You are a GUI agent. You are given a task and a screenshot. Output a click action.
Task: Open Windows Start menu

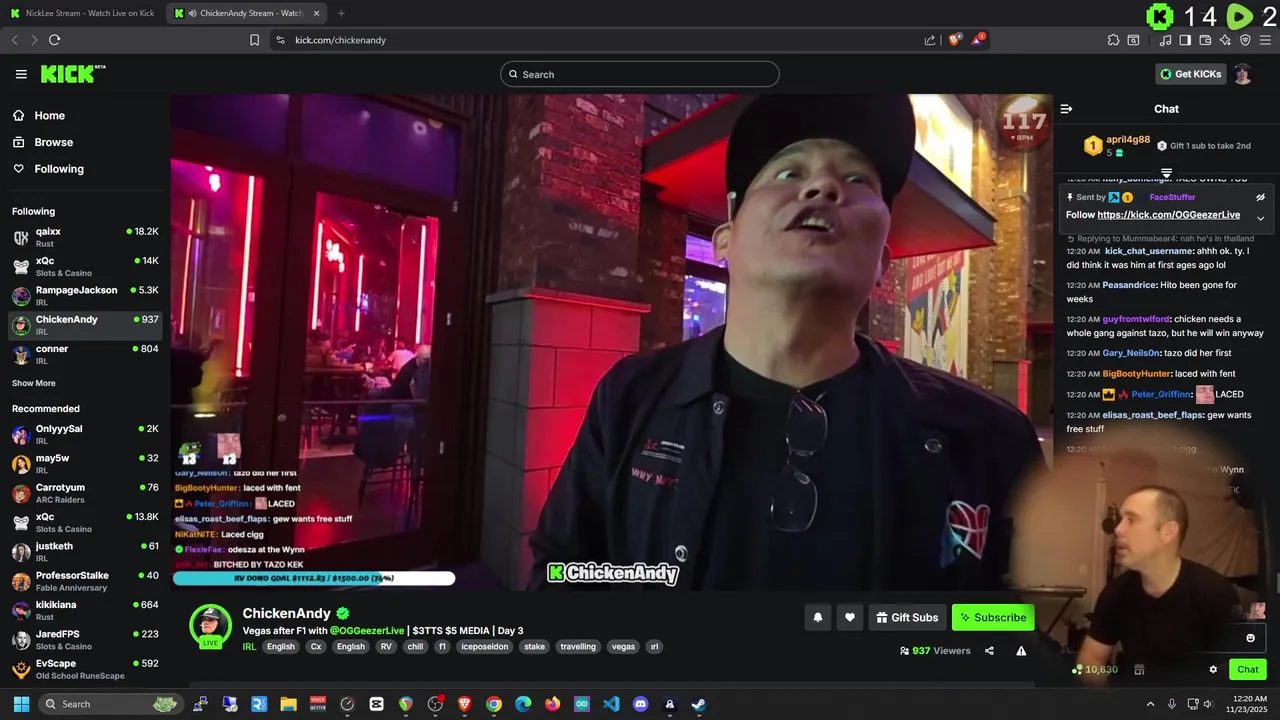click(x=21, y=704)
